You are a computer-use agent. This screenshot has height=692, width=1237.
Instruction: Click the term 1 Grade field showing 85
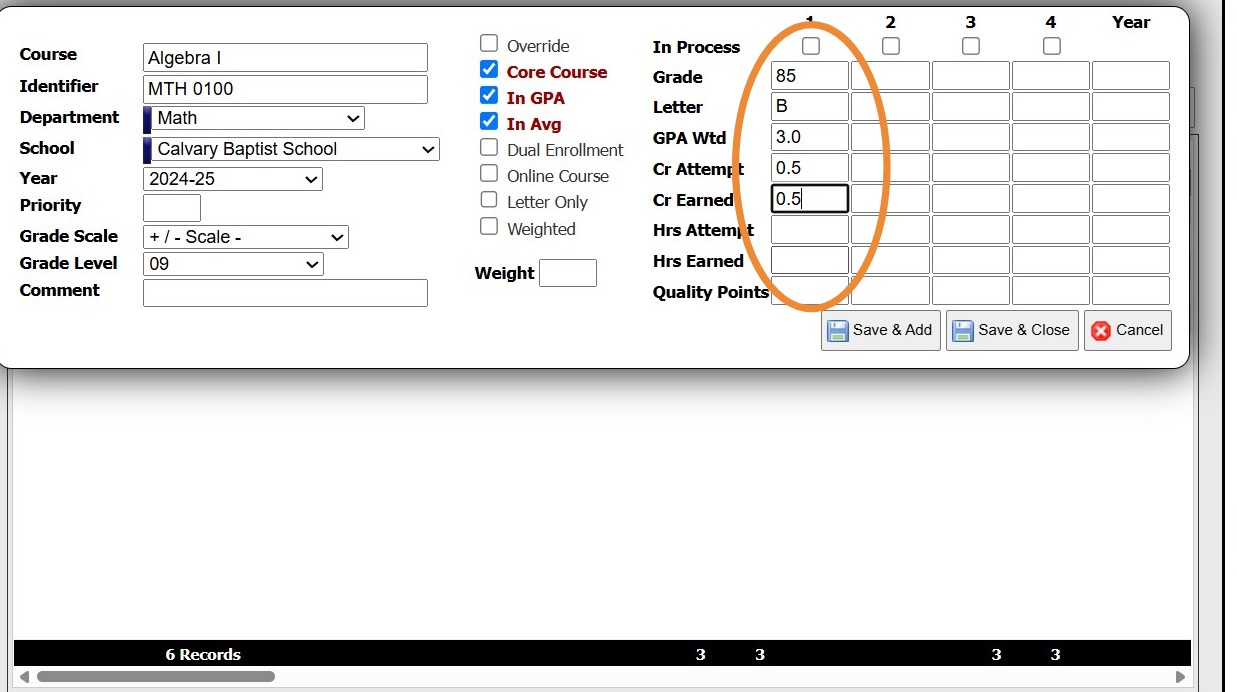(810, 76)
